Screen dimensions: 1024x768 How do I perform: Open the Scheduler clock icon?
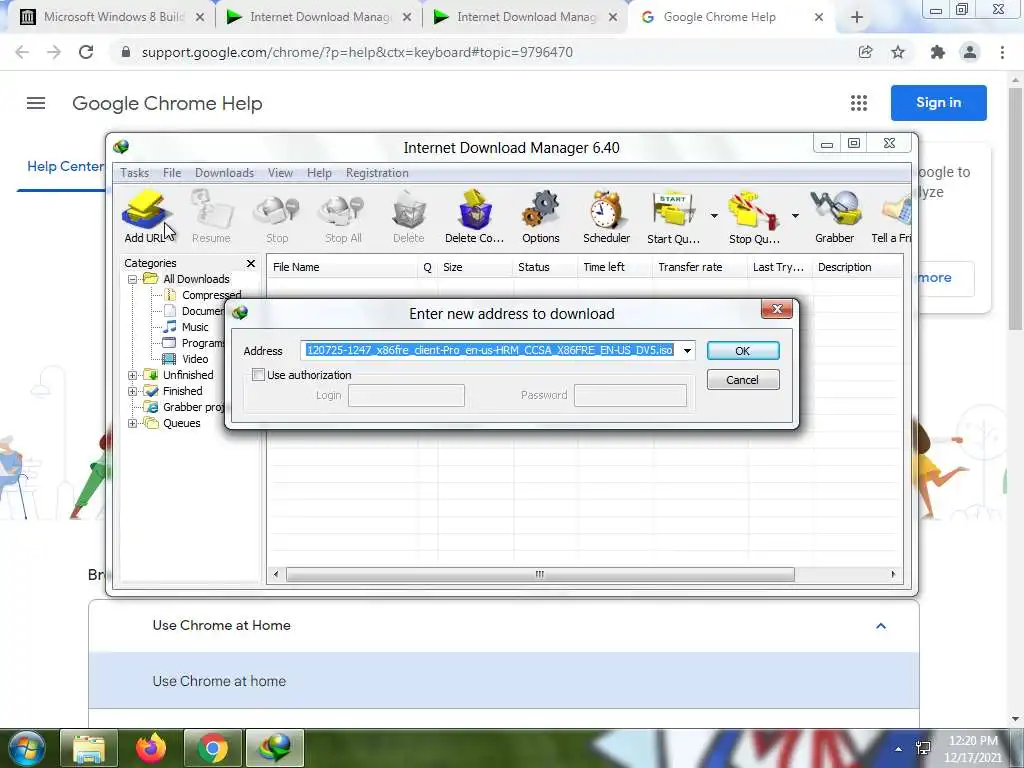(606, 217)
